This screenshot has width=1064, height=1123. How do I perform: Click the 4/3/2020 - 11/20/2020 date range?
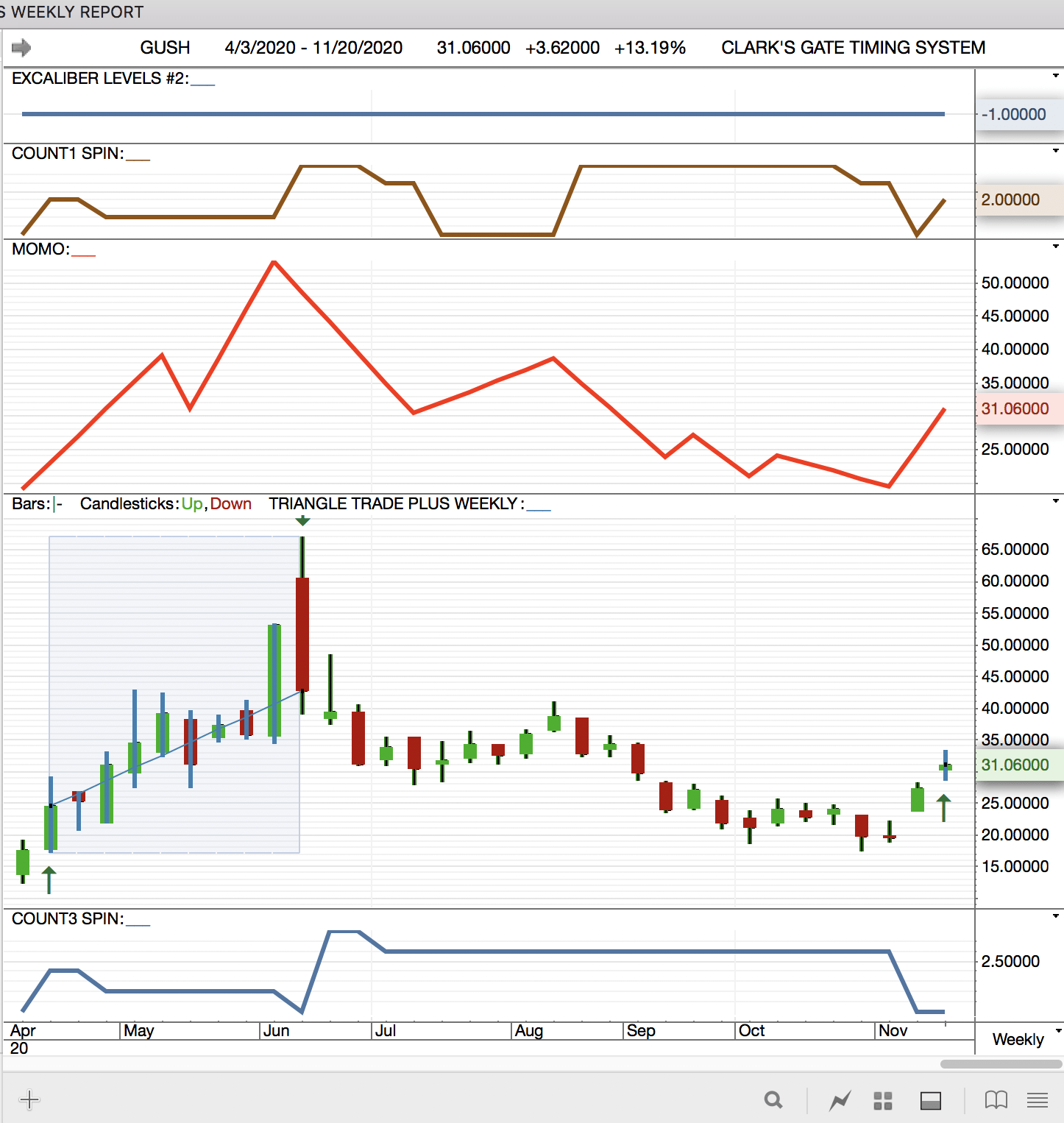(313, 48)
